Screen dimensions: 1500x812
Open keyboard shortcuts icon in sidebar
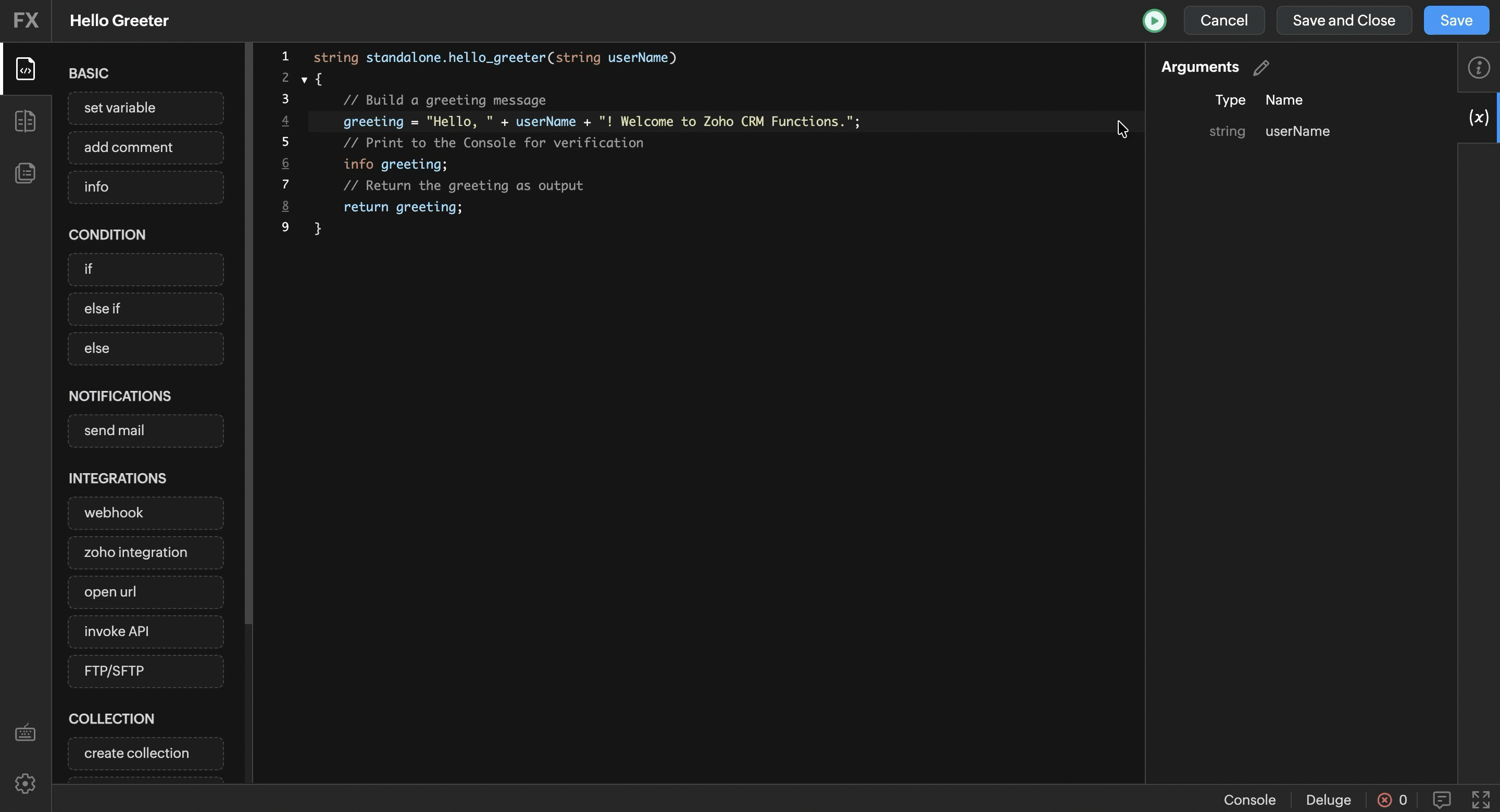point(25,732)
